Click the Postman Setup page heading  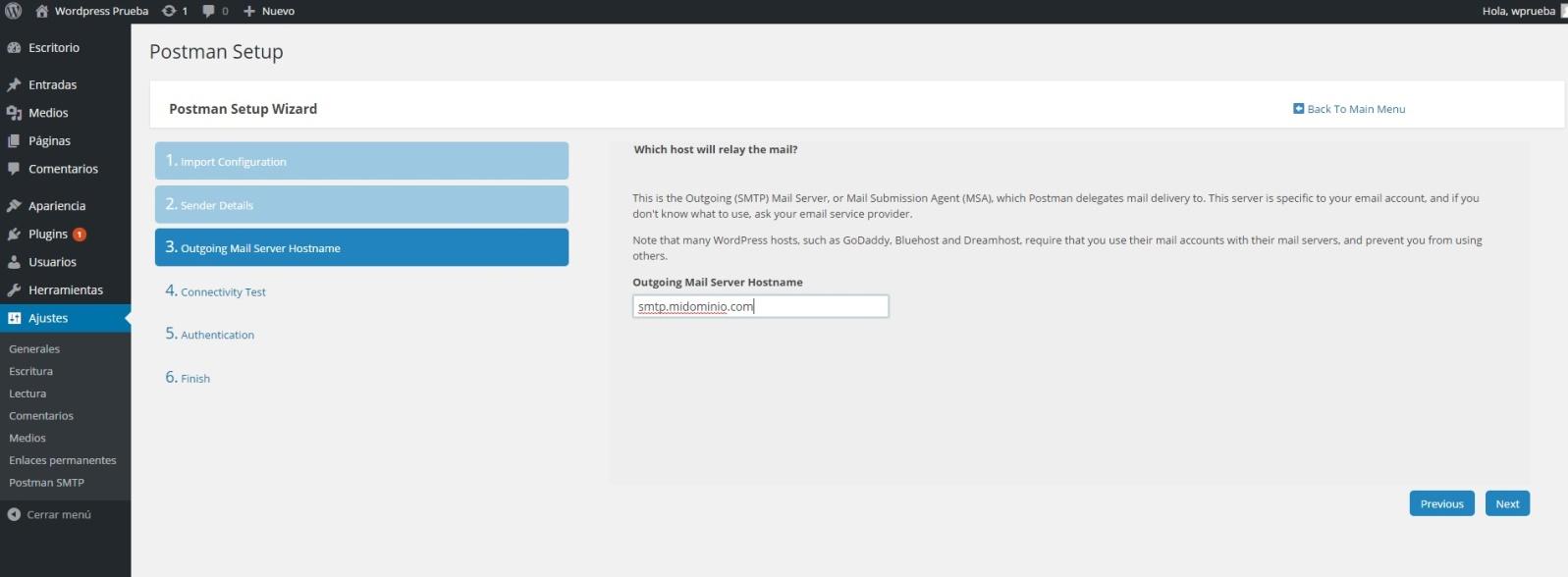click(x=216, y=52)
